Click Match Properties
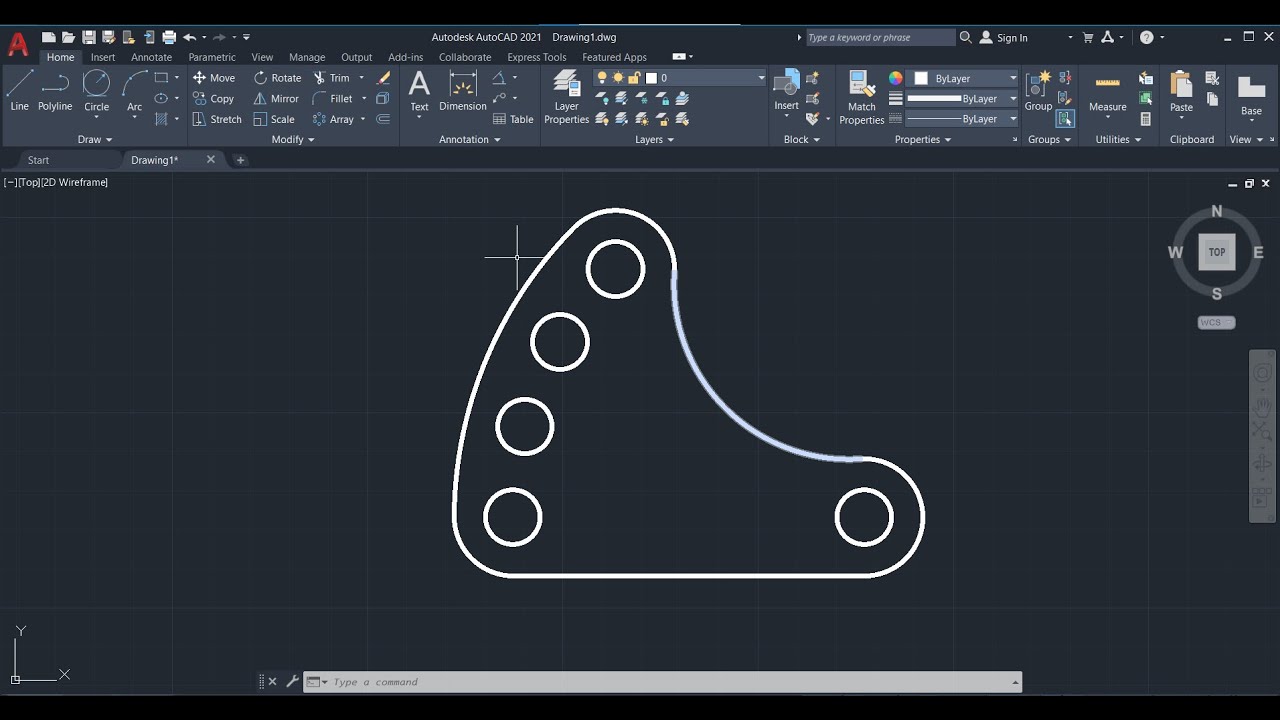The height and width of the screenshot is (720, 1280). pyautogui.click(x=862, y=97)
